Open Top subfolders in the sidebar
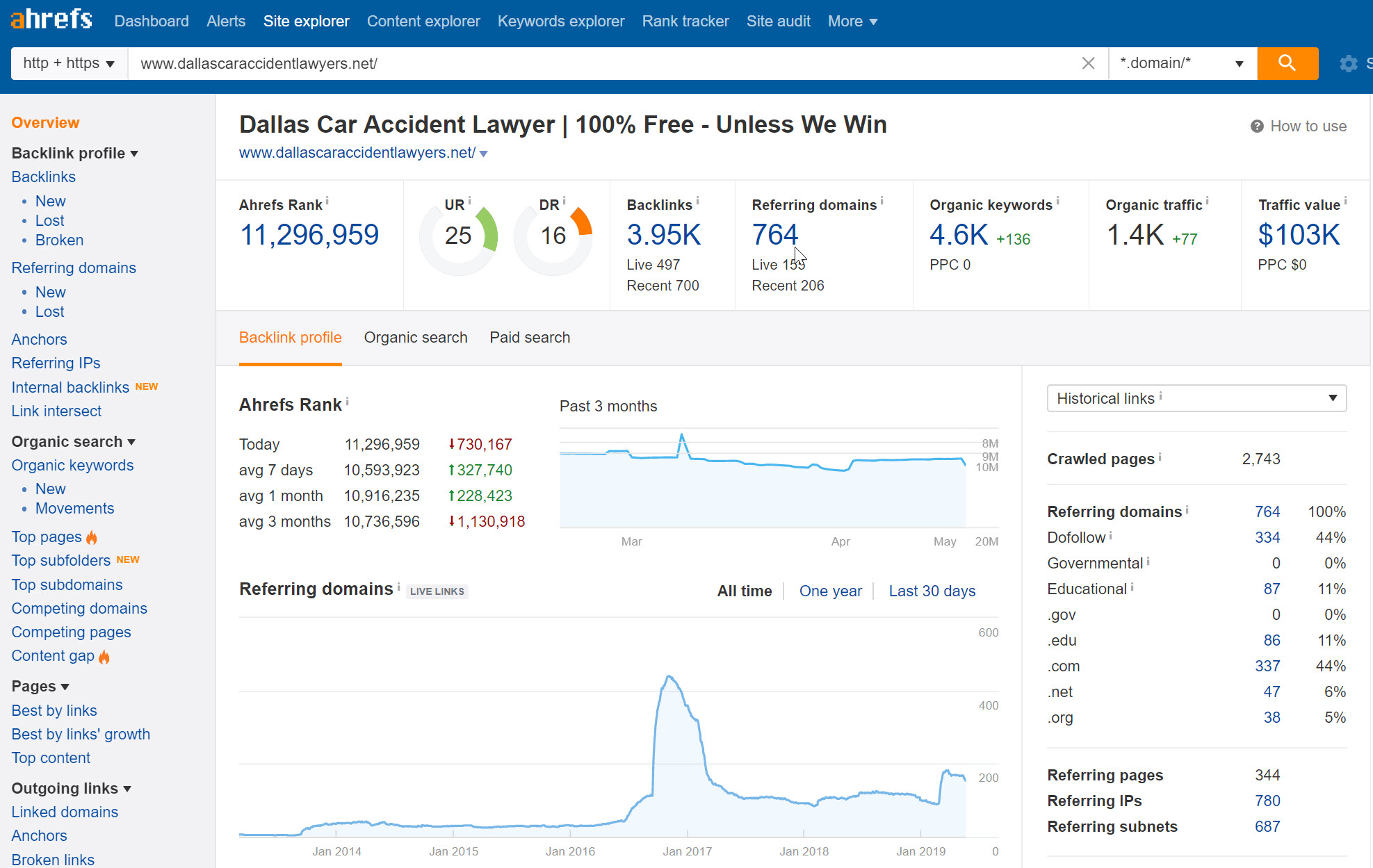 (60, 561)
